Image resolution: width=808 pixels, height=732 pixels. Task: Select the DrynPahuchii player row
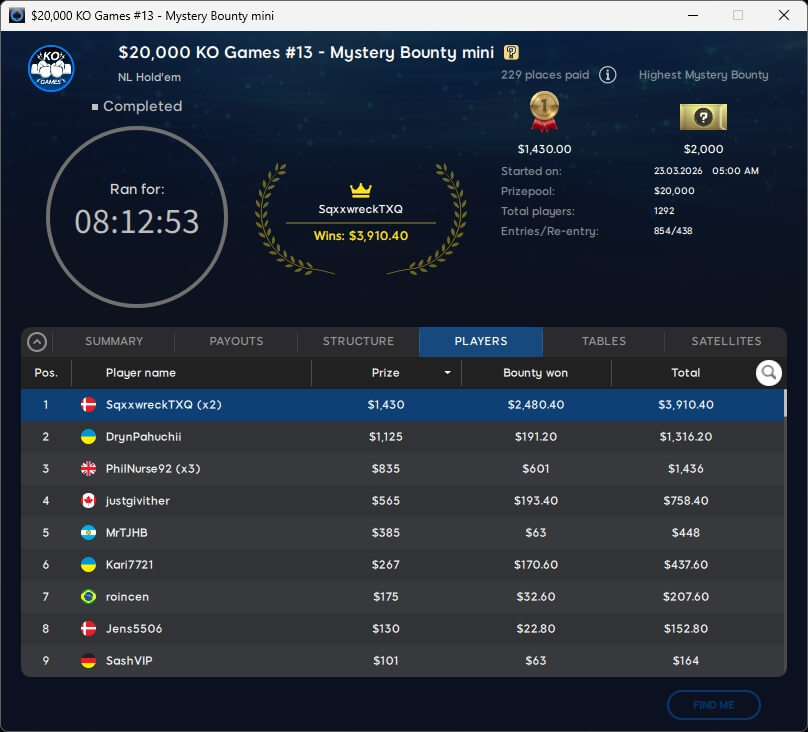coord(400,437)
